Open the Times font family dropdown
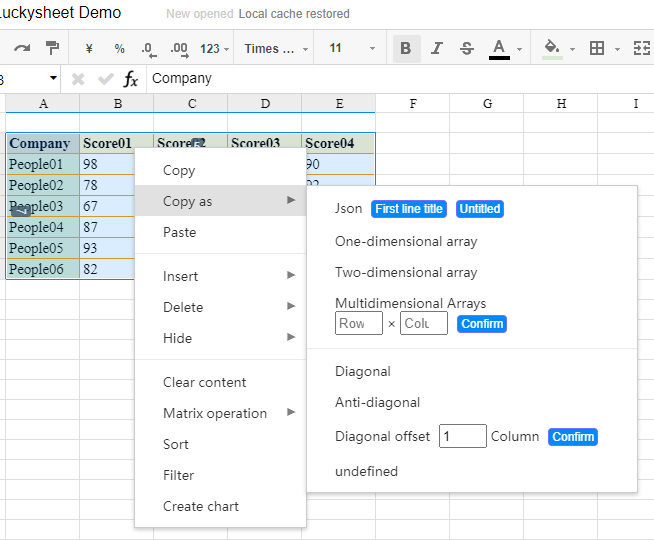Image resolution: width=654 pixels, height=540 pixels. pyautogui.click(x=277, y=49)
